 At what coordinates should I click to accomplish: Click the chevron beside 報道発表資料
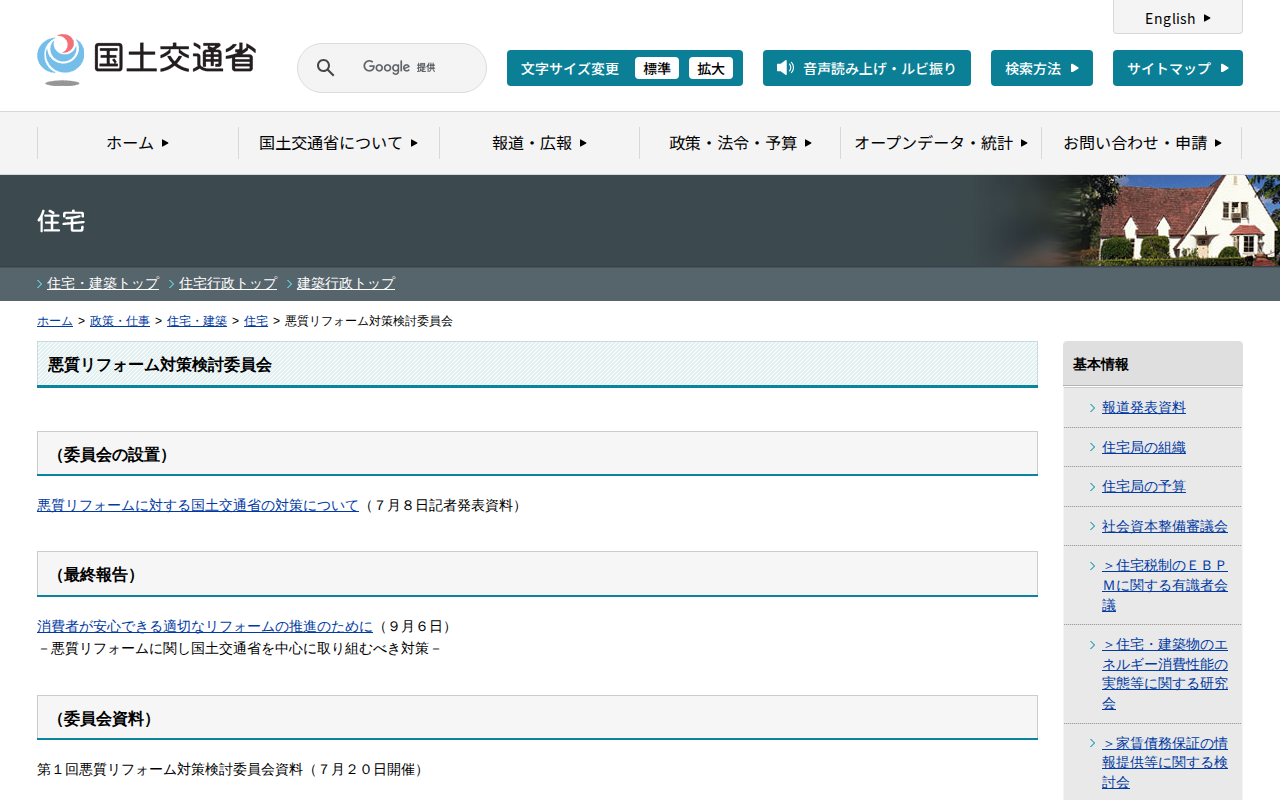pyautogui.click(x=1092, y=408)
